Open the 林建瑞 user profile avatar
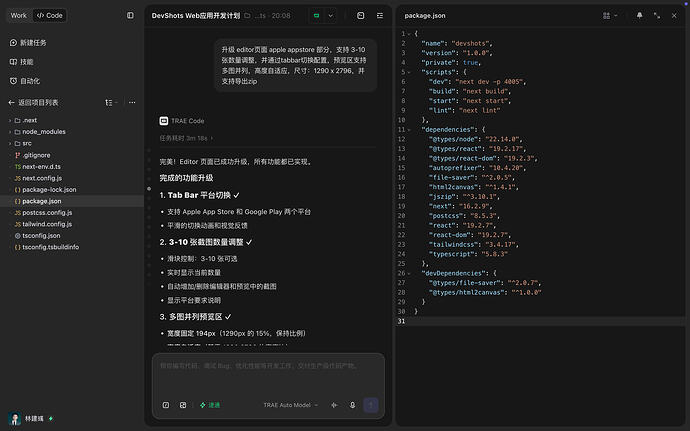 click(15, 418)
